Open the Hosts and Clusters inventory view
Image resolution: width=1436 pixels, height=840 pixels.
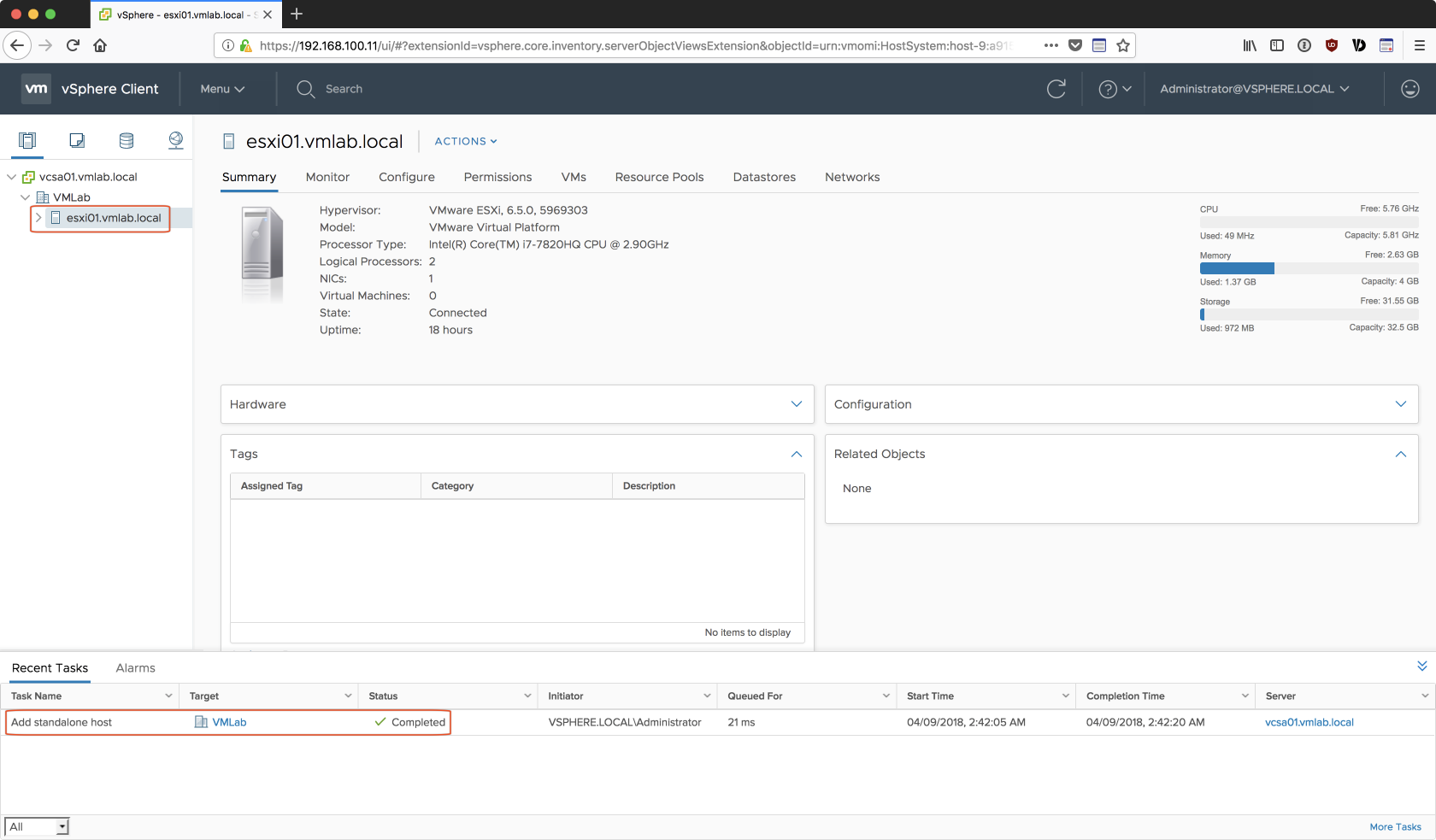pos(27,141)
